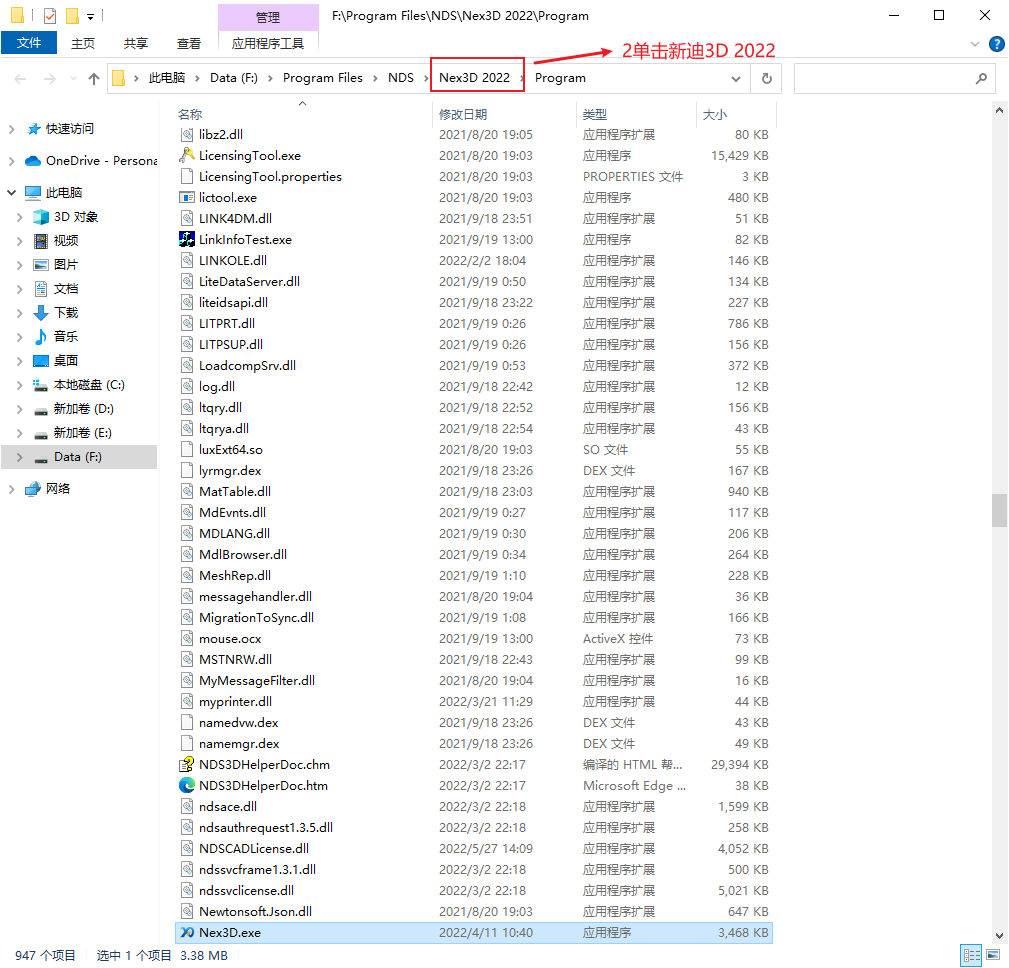This screenshot has height=968, width=1009.
Task: Switch to the 共享 ribbon tab
Action: 135,43
